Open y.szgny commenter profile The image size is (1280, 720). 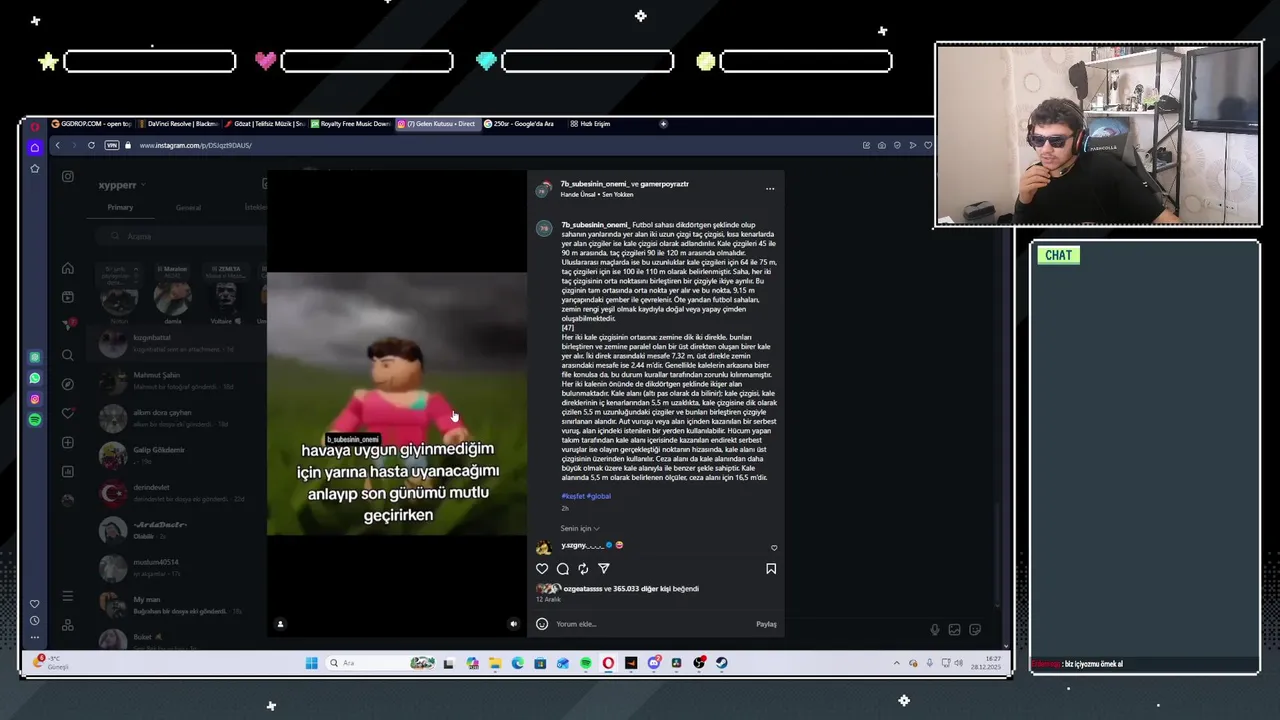pyautogui.click(x=582, y=545)
